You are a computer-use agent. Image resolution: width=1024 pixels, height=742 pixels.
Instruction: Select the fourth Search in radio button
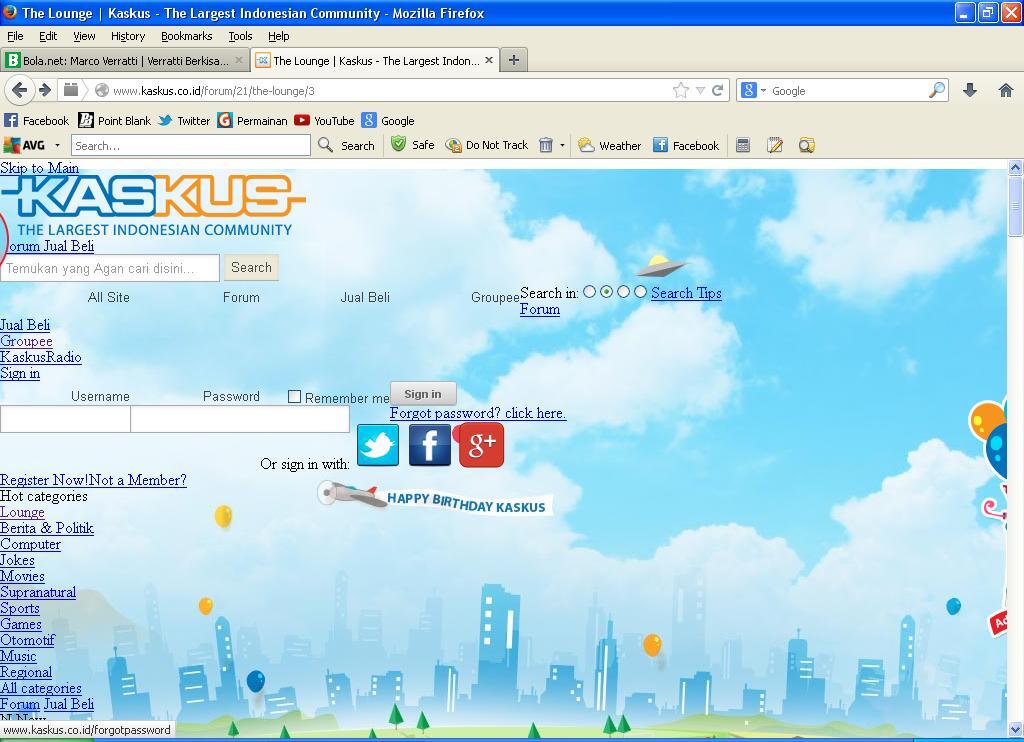coord(641,291)
